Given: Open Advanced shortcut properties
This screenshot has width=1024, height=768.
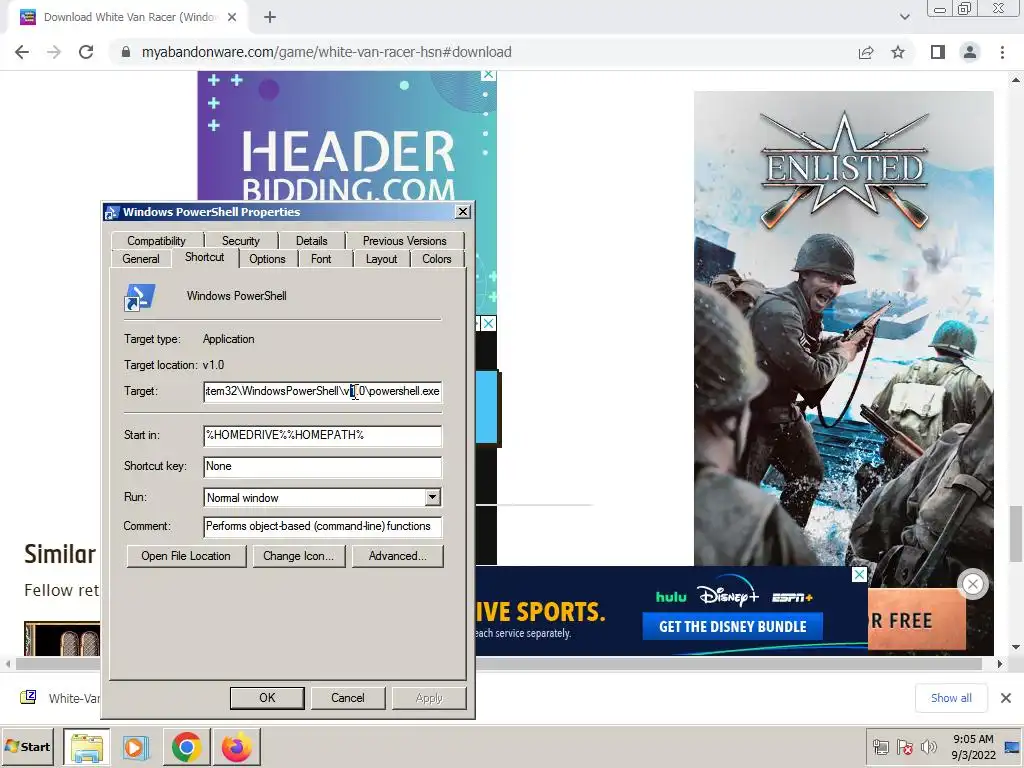Looking at the screenshot, I should [398, 556].
